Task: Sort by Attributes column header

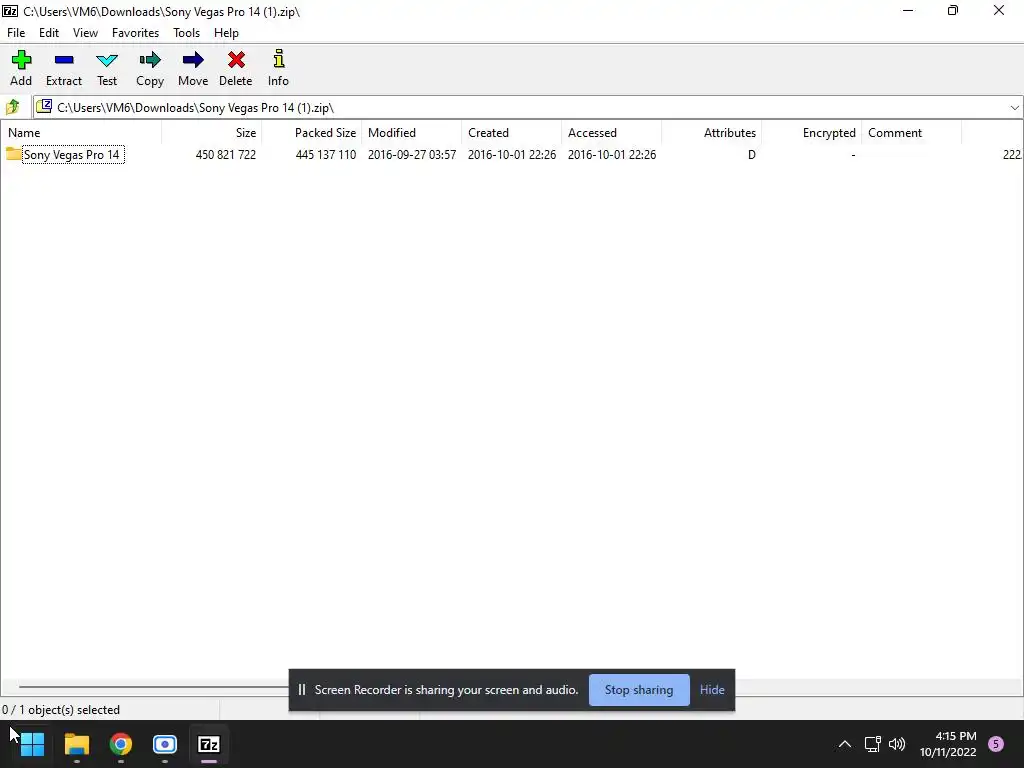Action: 711,133
